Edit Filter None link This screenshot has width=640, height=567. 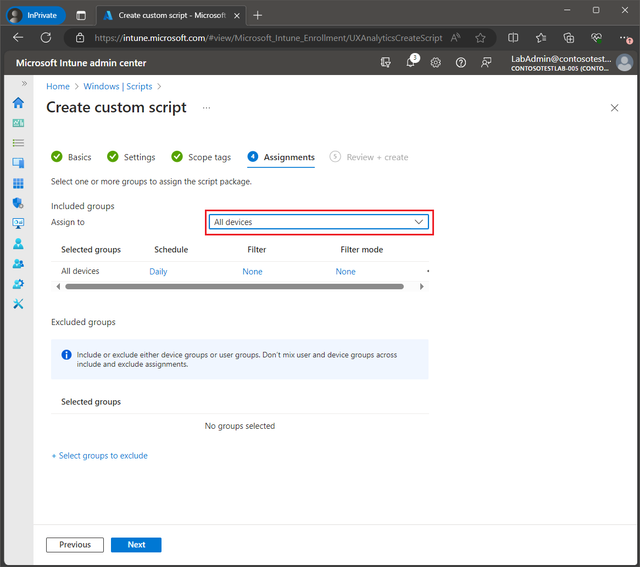click(x=252, y=271)
